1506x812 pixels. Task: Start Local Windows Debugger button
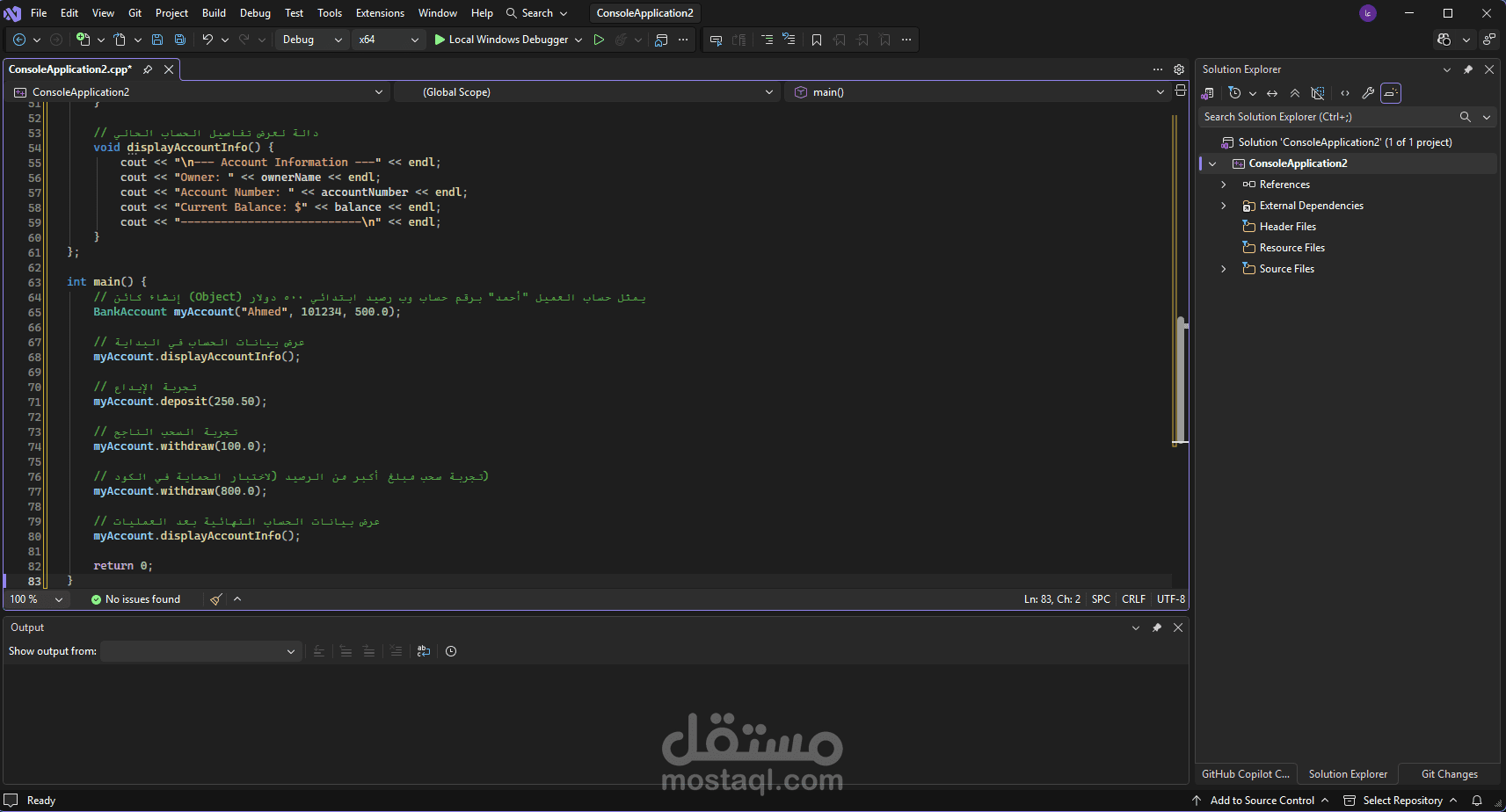[x=501, y=40]
